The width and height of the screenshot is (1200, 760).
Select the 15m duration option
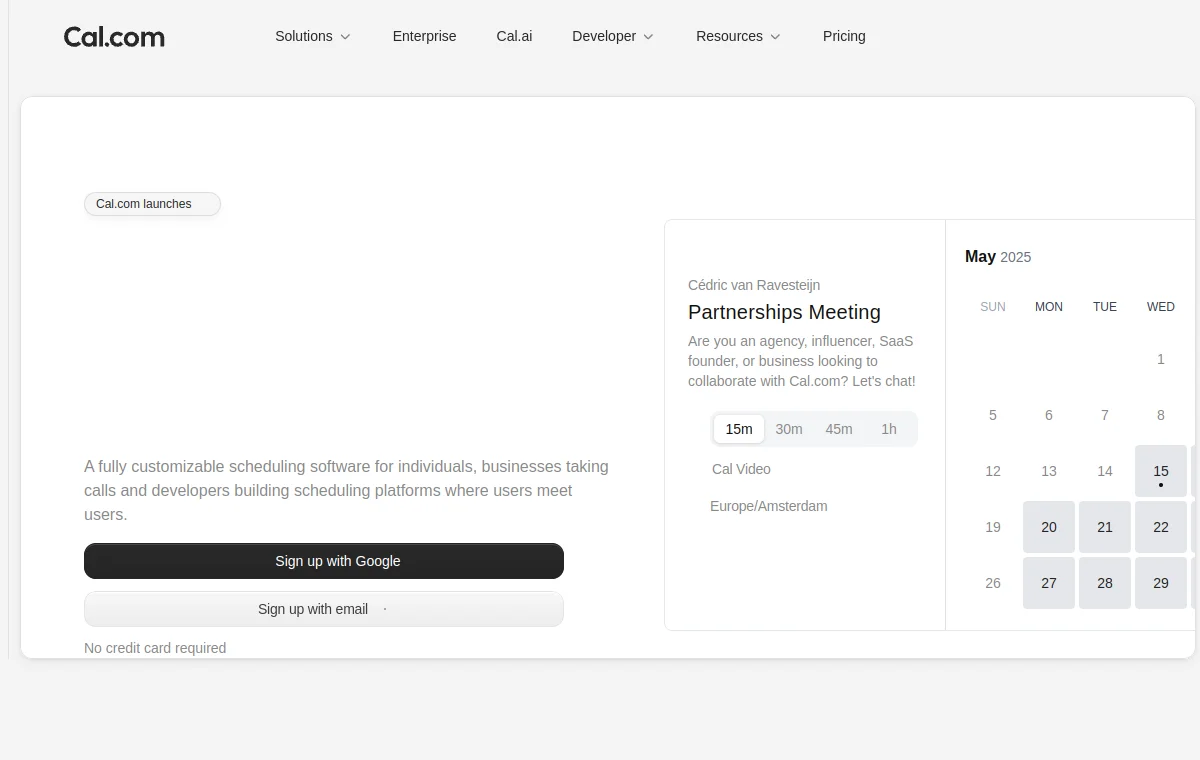pyautogui.click(x=739, y=429)
